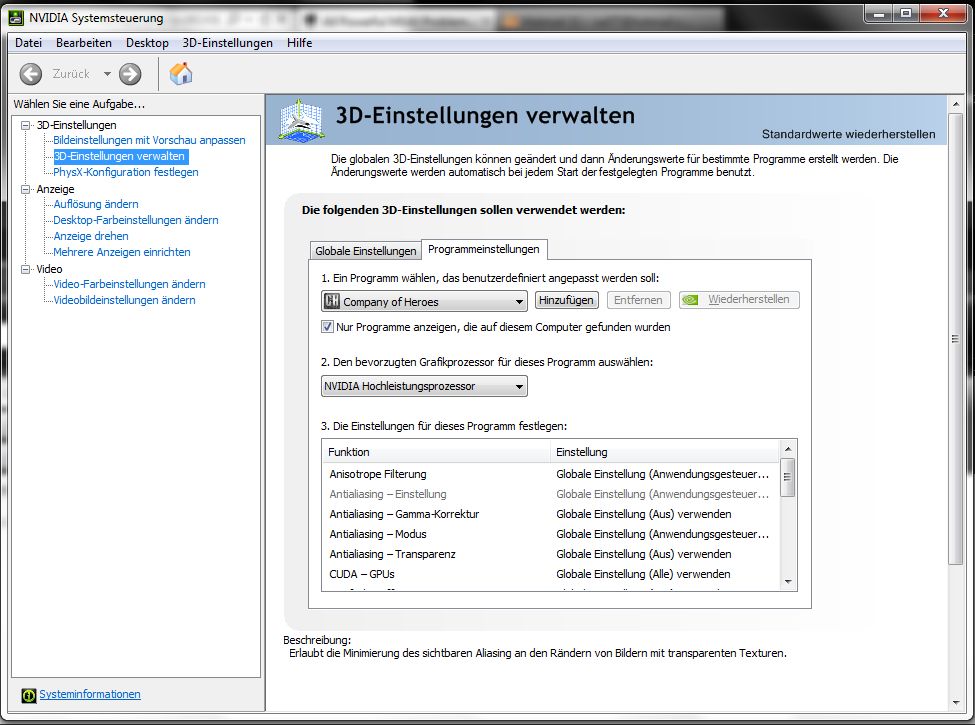Collapse the Video tree node
This screenshot has width=975, height=725.
point(25,269)
